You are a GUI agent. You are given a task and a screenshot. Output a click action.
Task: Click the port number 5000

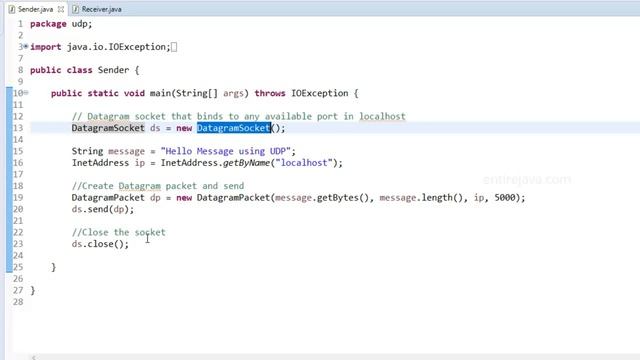(x=505, y=198)
